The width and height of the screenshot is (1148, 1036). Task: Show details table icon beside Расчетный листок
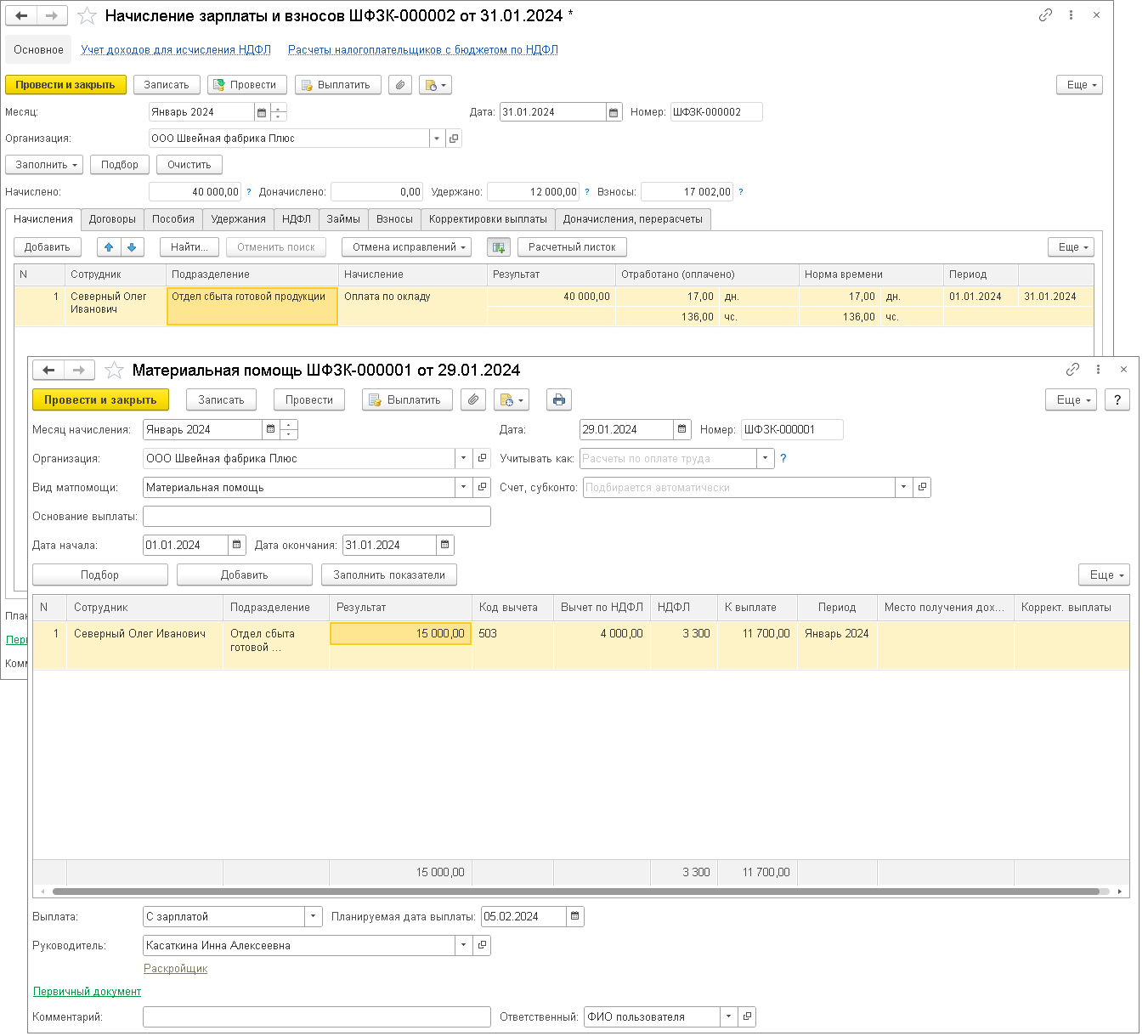(x=499, y=247)
